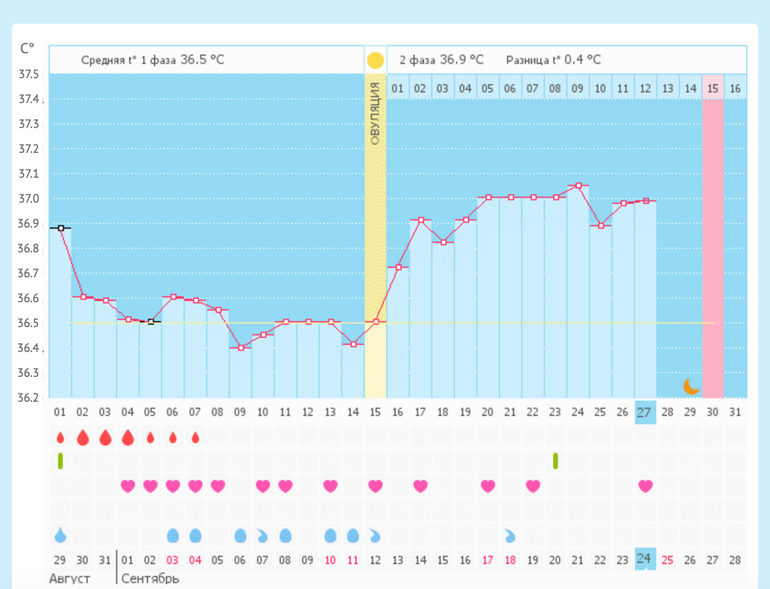770x589 pixels.
Task: Click the temperature point on day 24
Action: 578,185
